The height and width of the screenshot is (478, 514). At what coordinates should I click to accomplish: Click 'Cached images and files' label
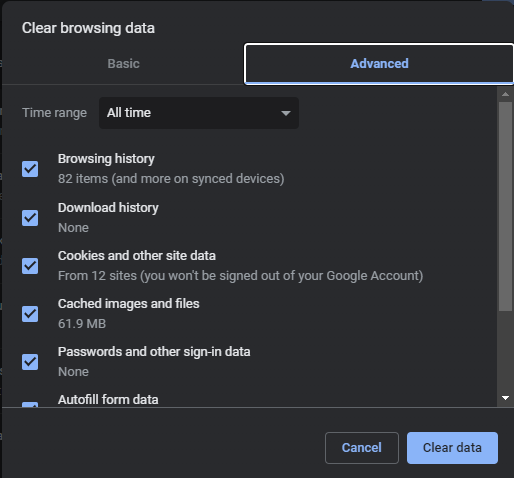click(x=129, y=304)
